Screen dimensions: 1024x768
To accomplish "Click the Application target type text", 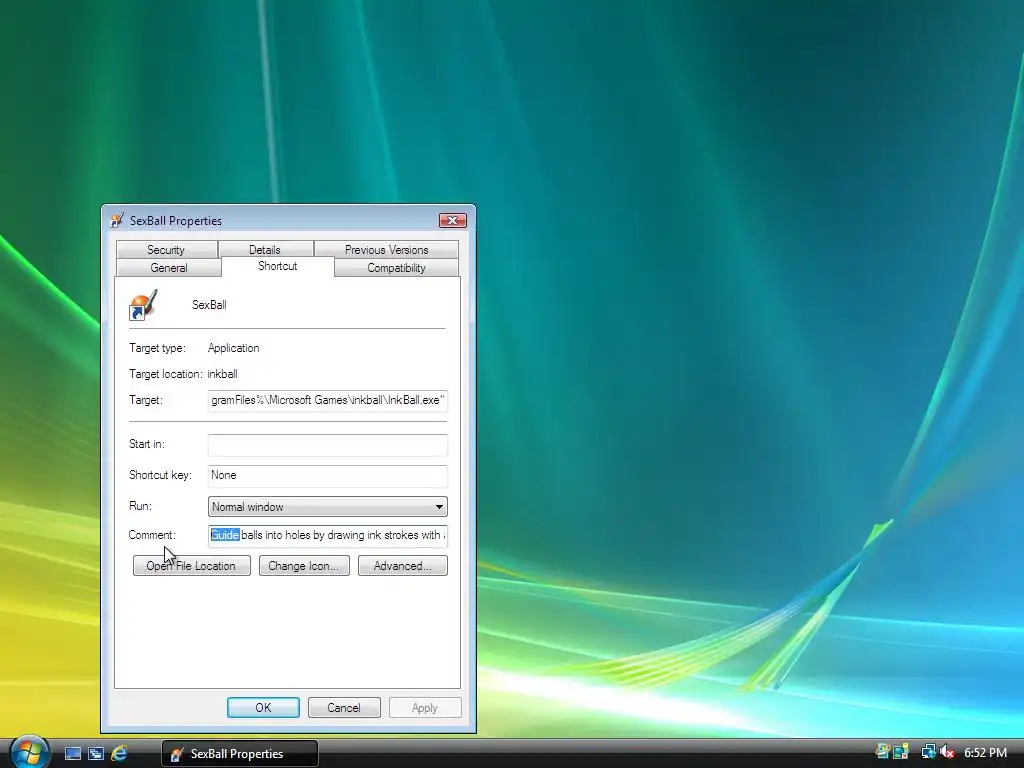I will [x=233, y=348].
